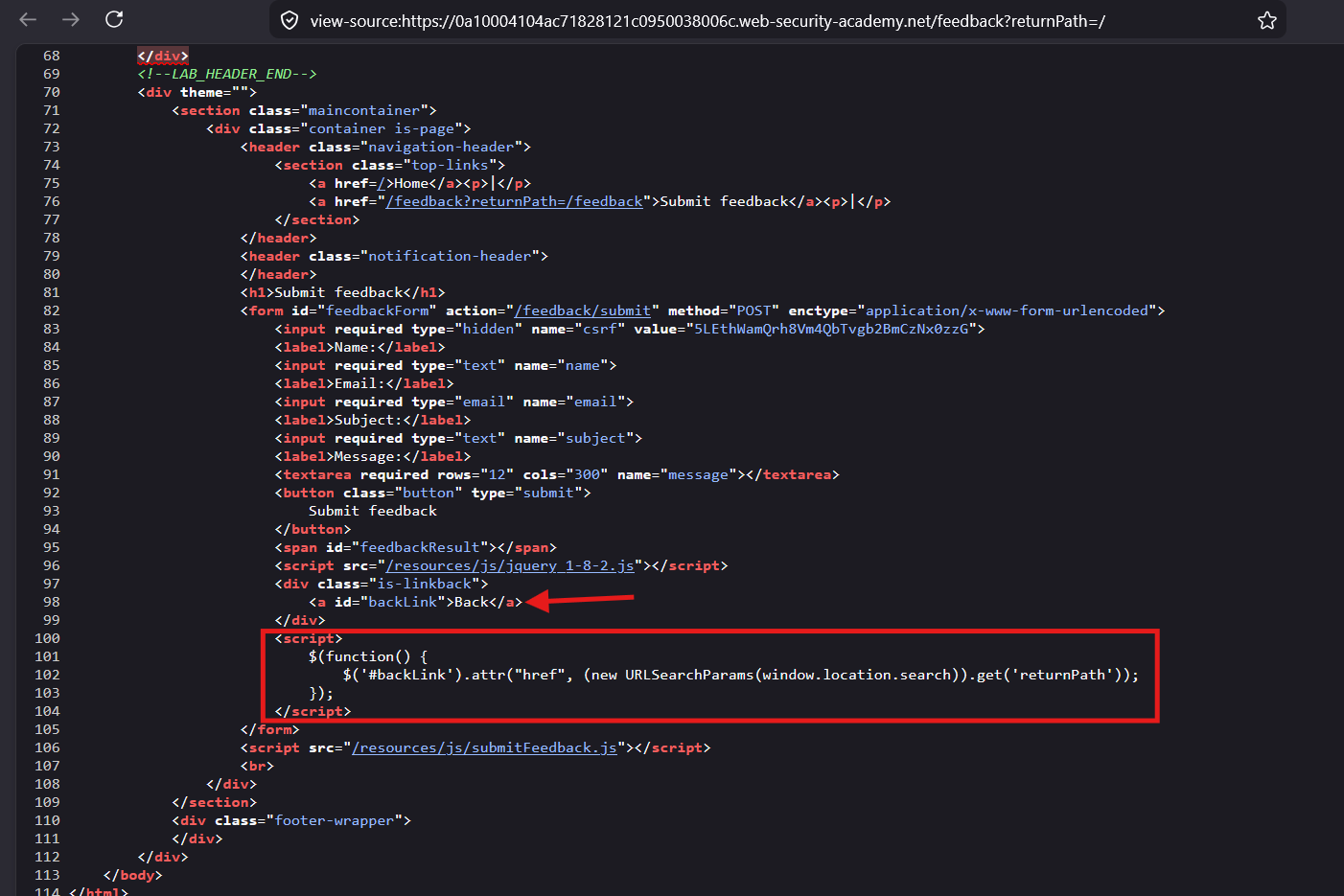Screen dimensions: 1344x896
Task: Click the Home href slash link
Action: click(x=382, y=183)
